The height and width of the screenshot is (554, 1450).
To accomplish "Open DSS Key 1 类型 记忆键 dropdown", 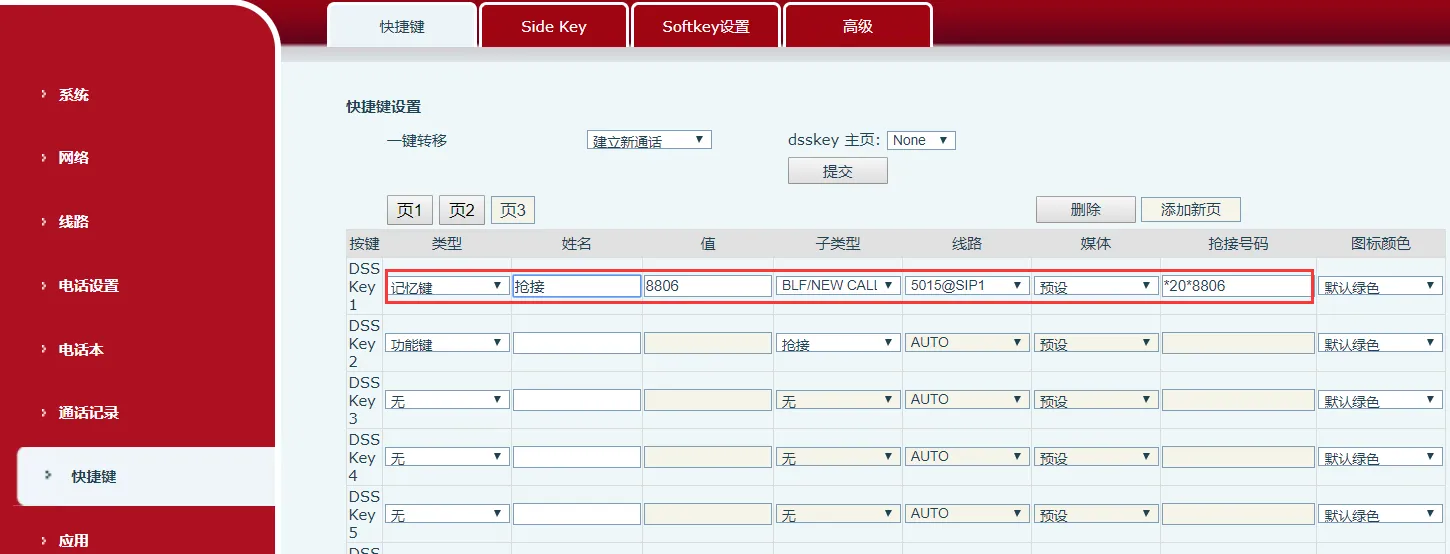I will click(x=446, y=286).
